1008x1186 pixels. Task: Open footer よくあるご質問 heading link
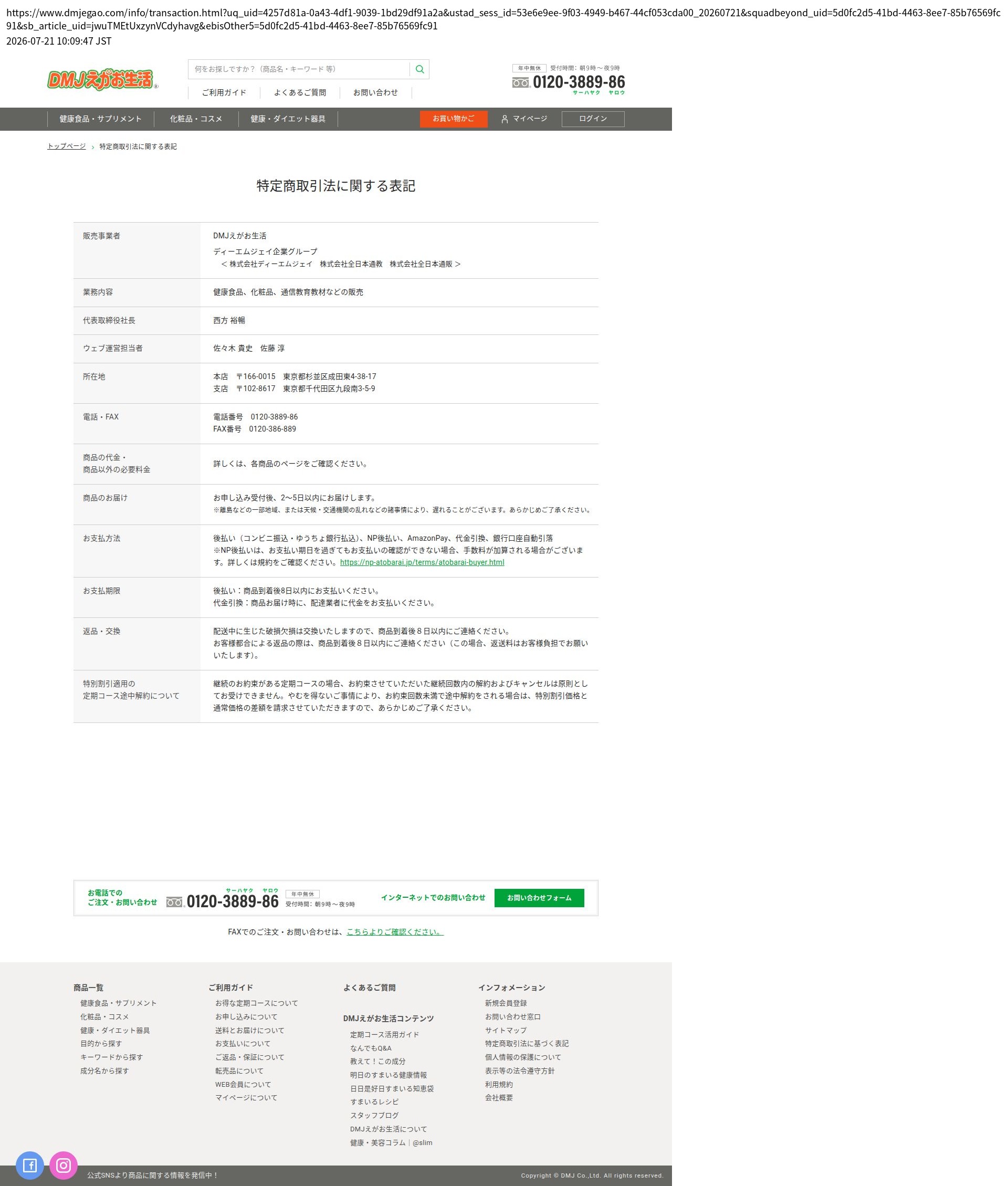370,988
